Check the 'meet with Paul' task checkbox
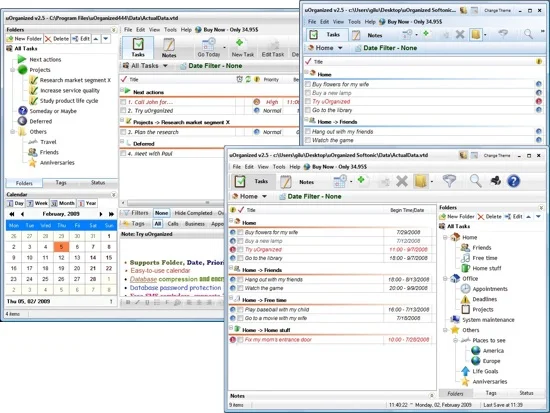This screenshot has height=413, width=550. click(x=123, y=153)
